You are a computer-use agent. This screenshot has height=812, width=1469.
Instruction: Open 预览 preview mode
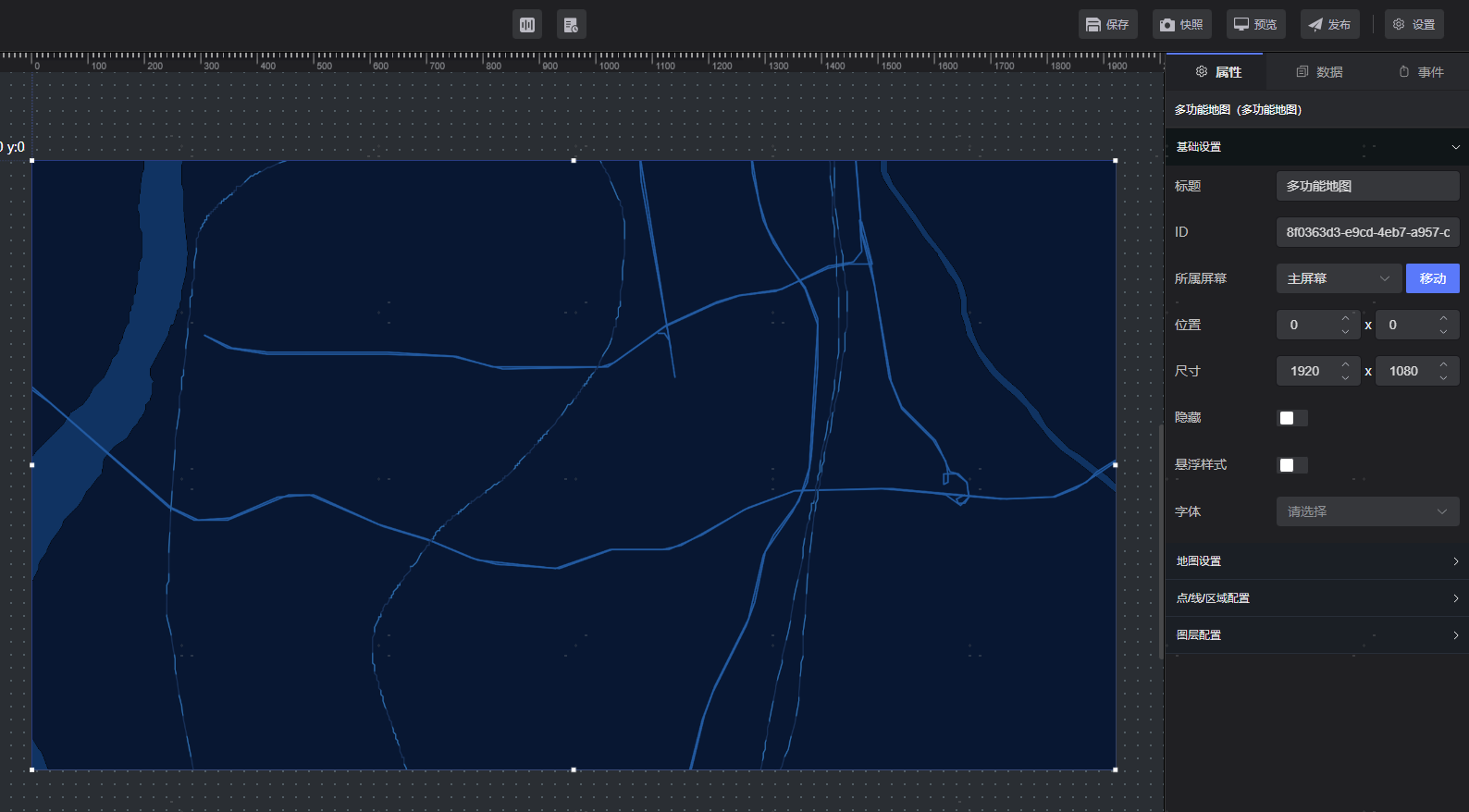click(x=1255, y=25)
